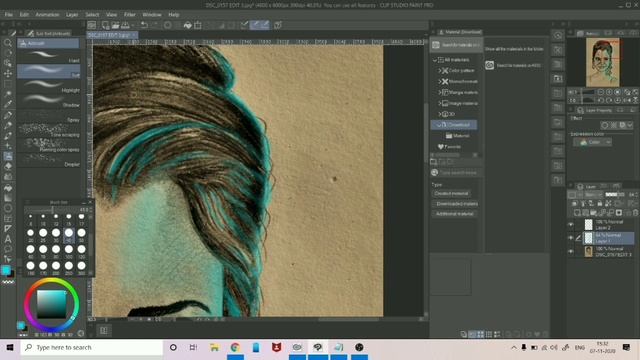
Task: Choose the Droplet sub tool
Action: 49,160
